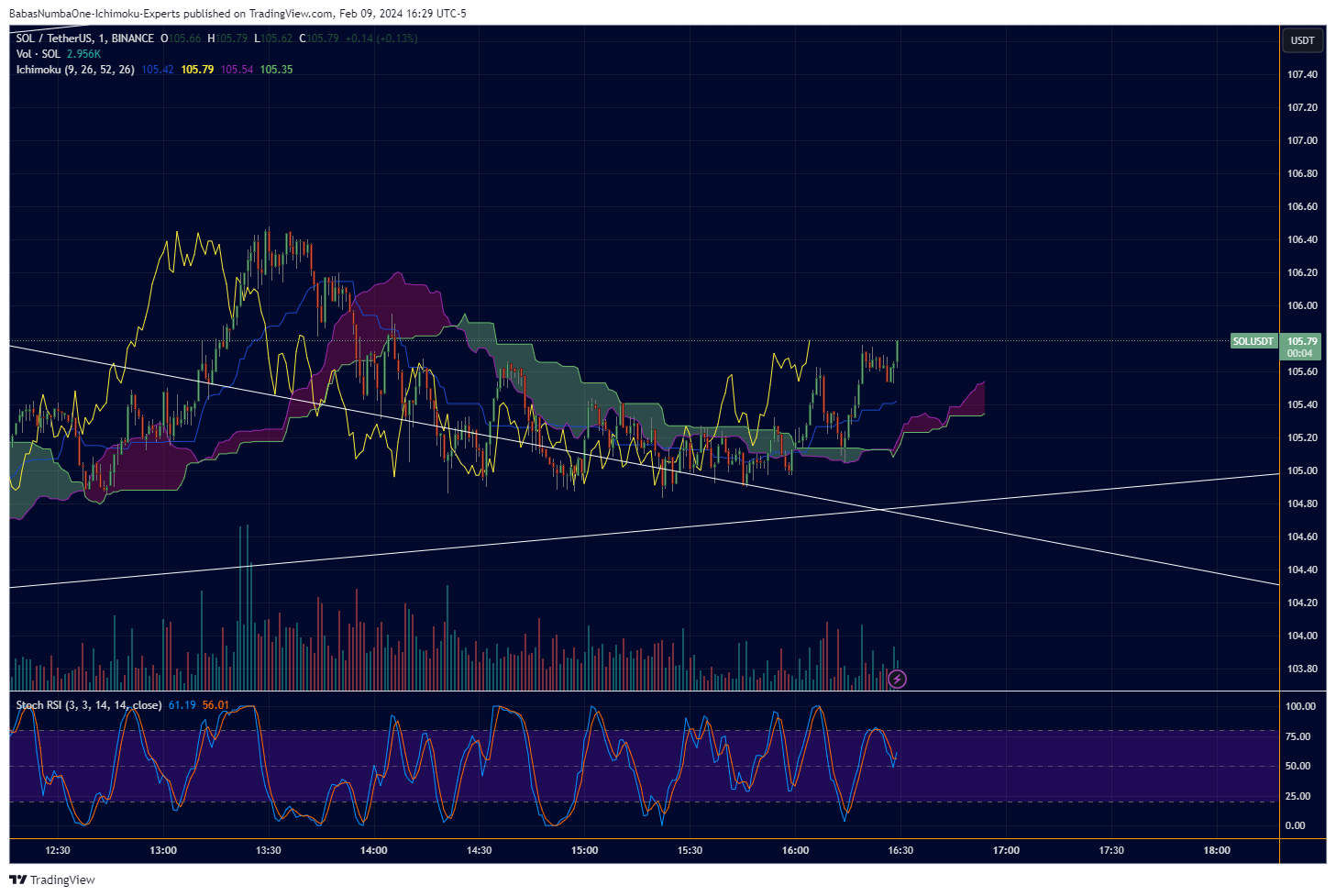Click the 107.40 price axis label
Image resolution: width=1336 pixels, height=896 pixels.
(1302, 74)
